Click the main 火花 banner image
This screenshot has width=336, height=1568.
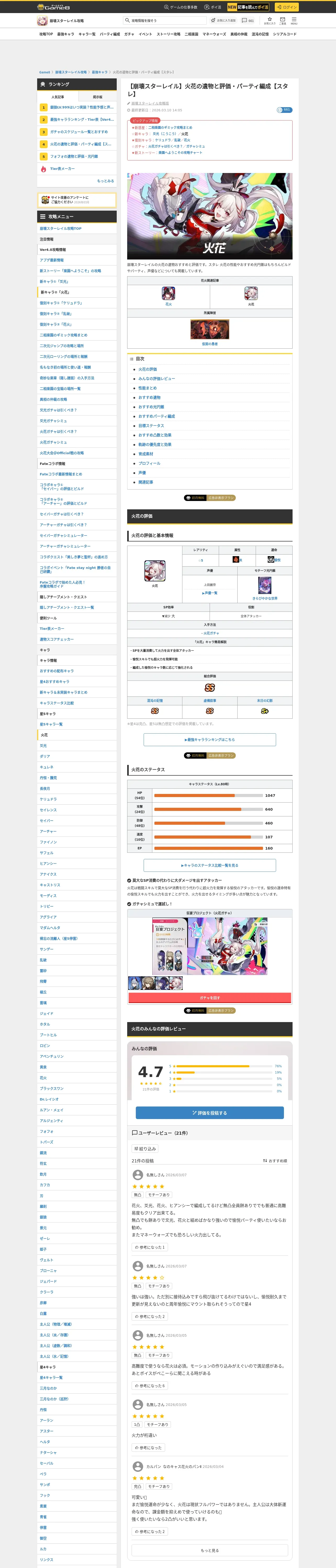[x=210, y=216]
